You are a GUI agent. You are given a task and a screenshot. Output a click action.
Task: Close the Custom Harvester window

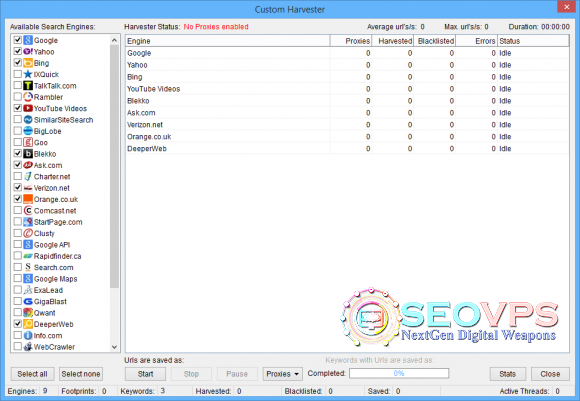(567, 7)
